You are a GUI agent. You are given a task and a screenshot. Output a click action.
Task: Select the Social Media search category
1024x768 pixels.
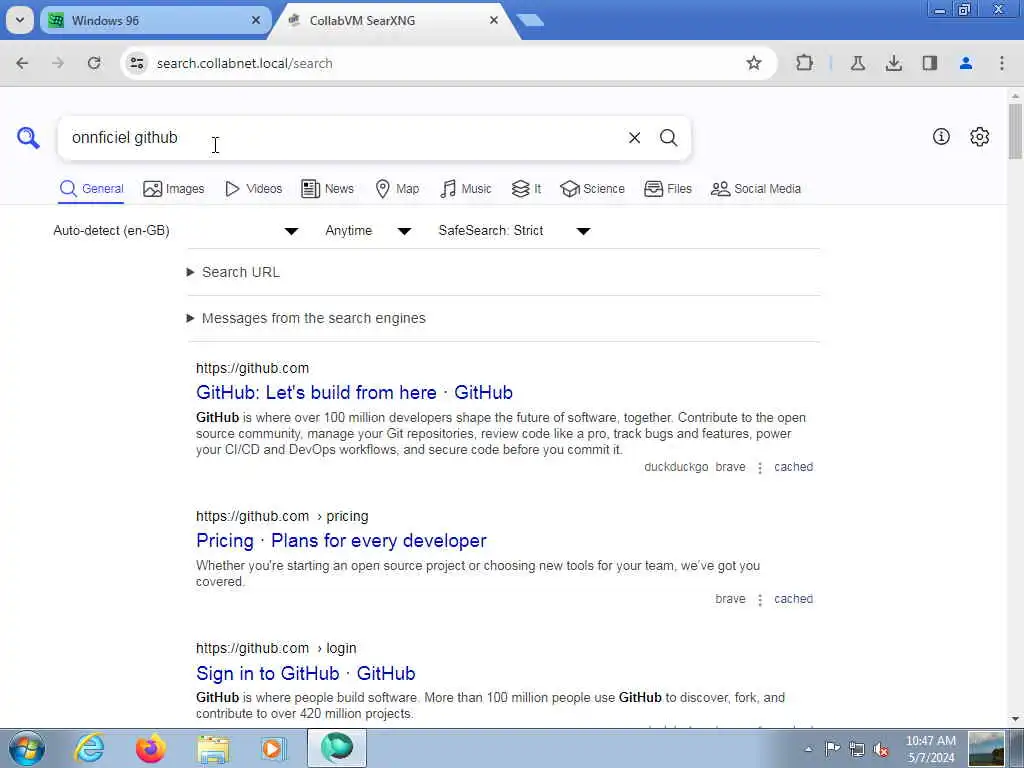tap(756, 189)
